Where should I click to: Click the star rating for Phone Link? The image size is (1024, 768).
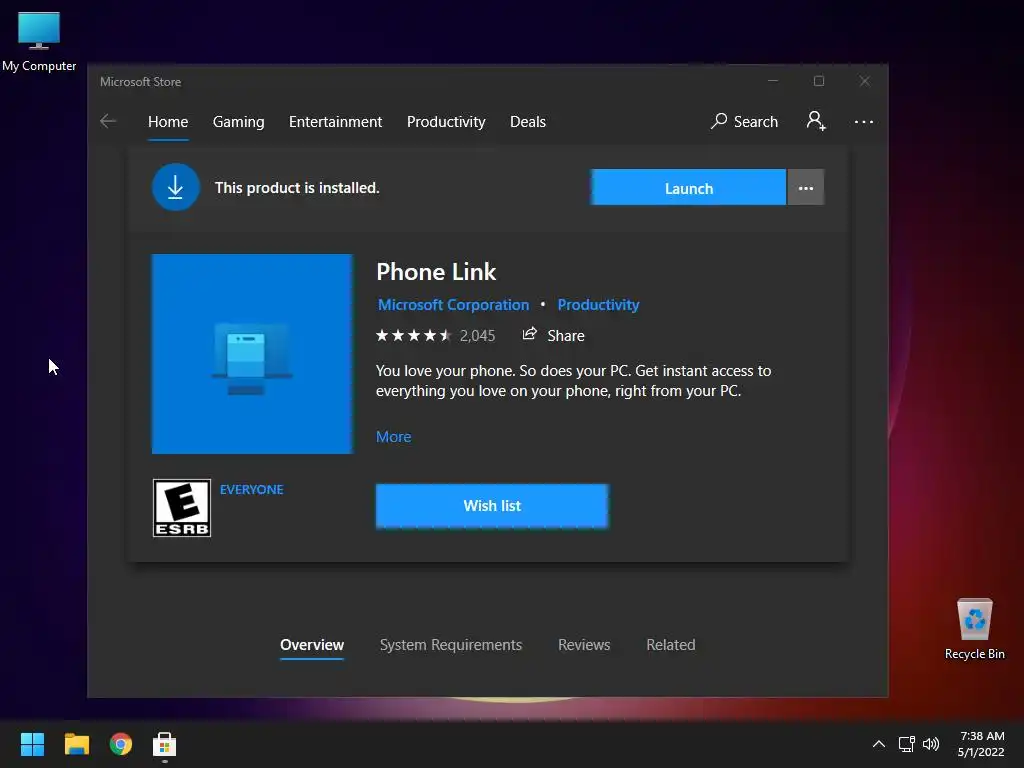[413, 336]
